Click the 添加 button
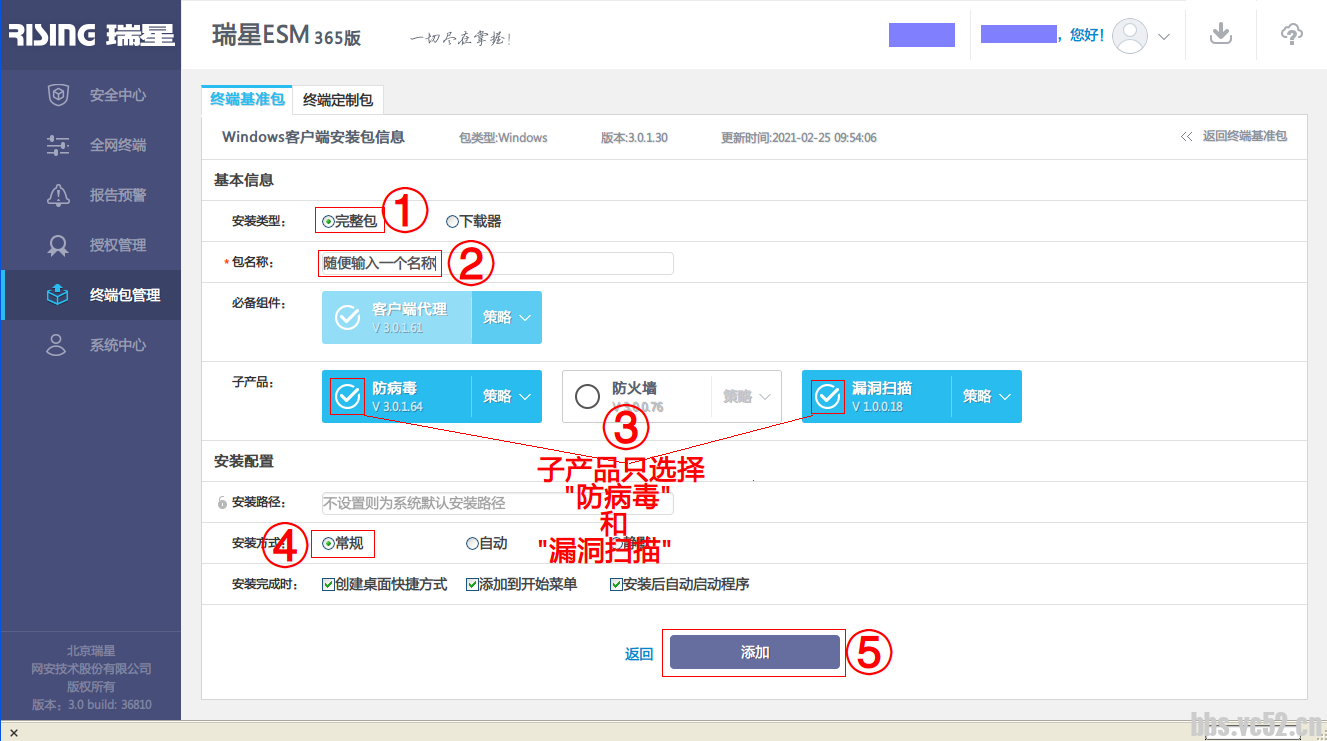This screenshot has height=741, width=1327. (755, 652)
